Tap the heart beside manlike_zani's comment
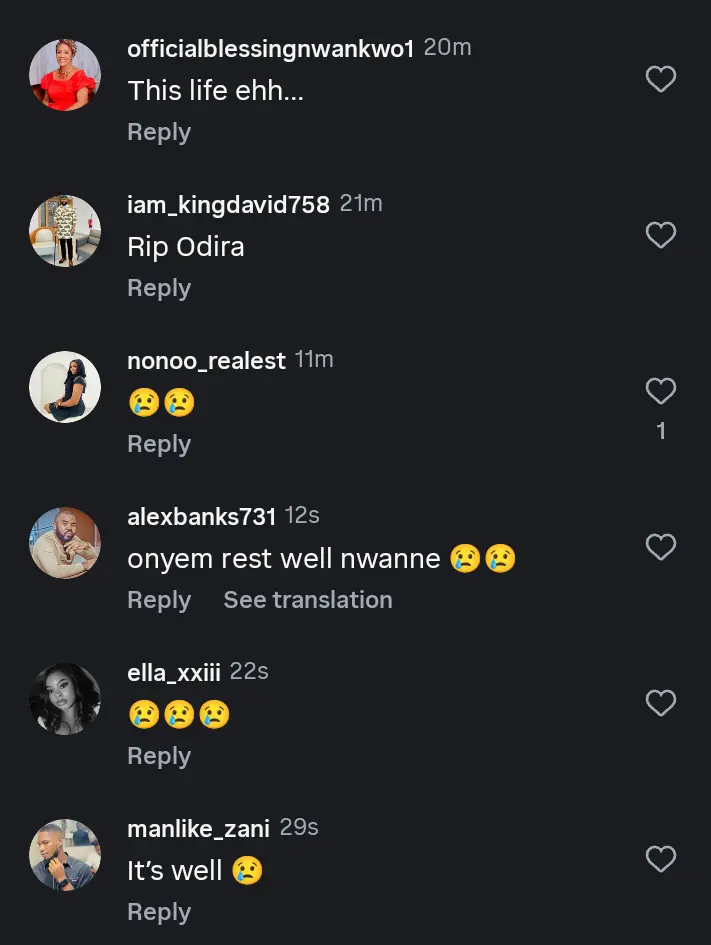This screenshot has width=711, height=945. pos(660,859)
